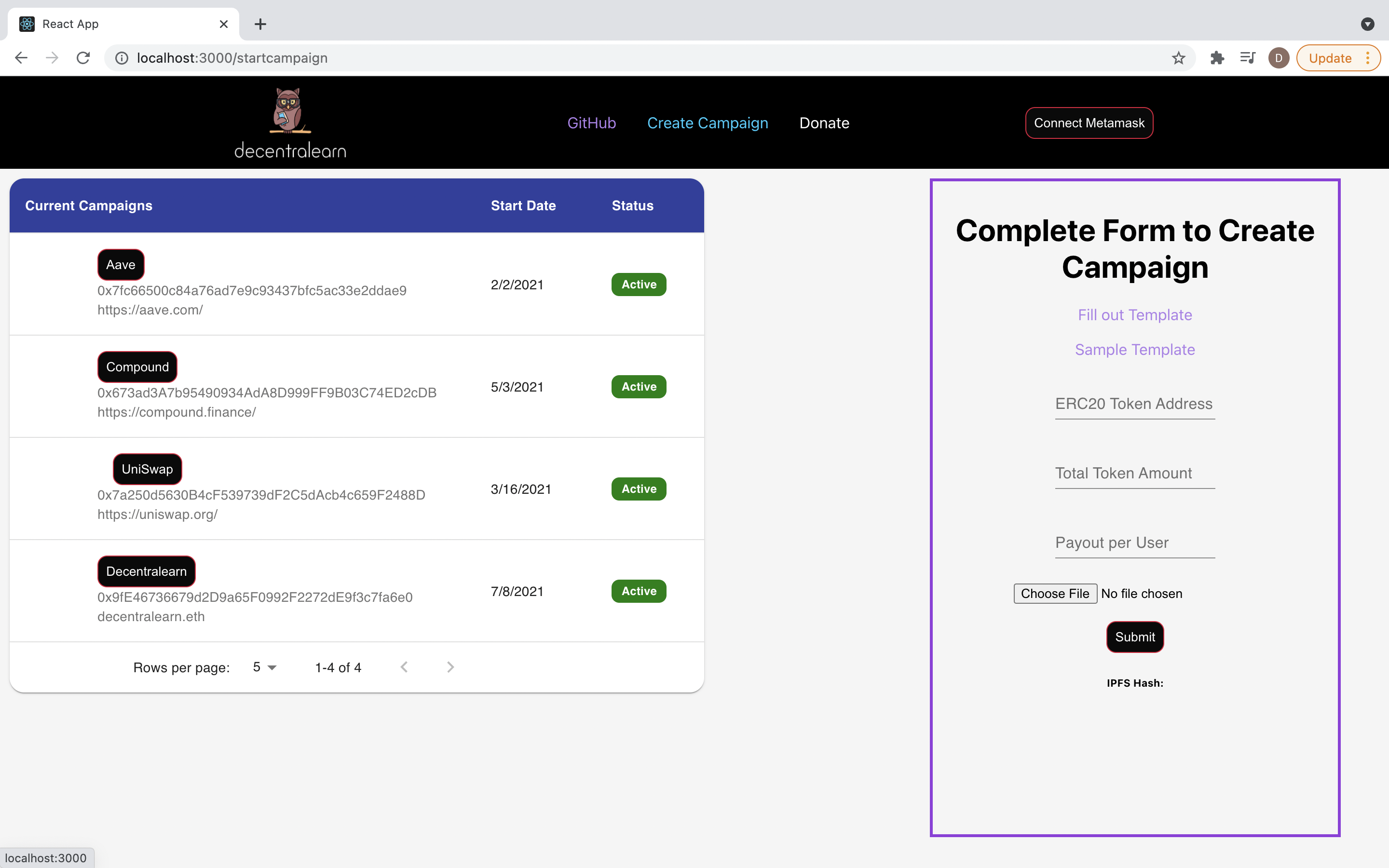1389x868 pixels.
Task: Click the site info icon in address bar
Action: [x=122, y=58]
